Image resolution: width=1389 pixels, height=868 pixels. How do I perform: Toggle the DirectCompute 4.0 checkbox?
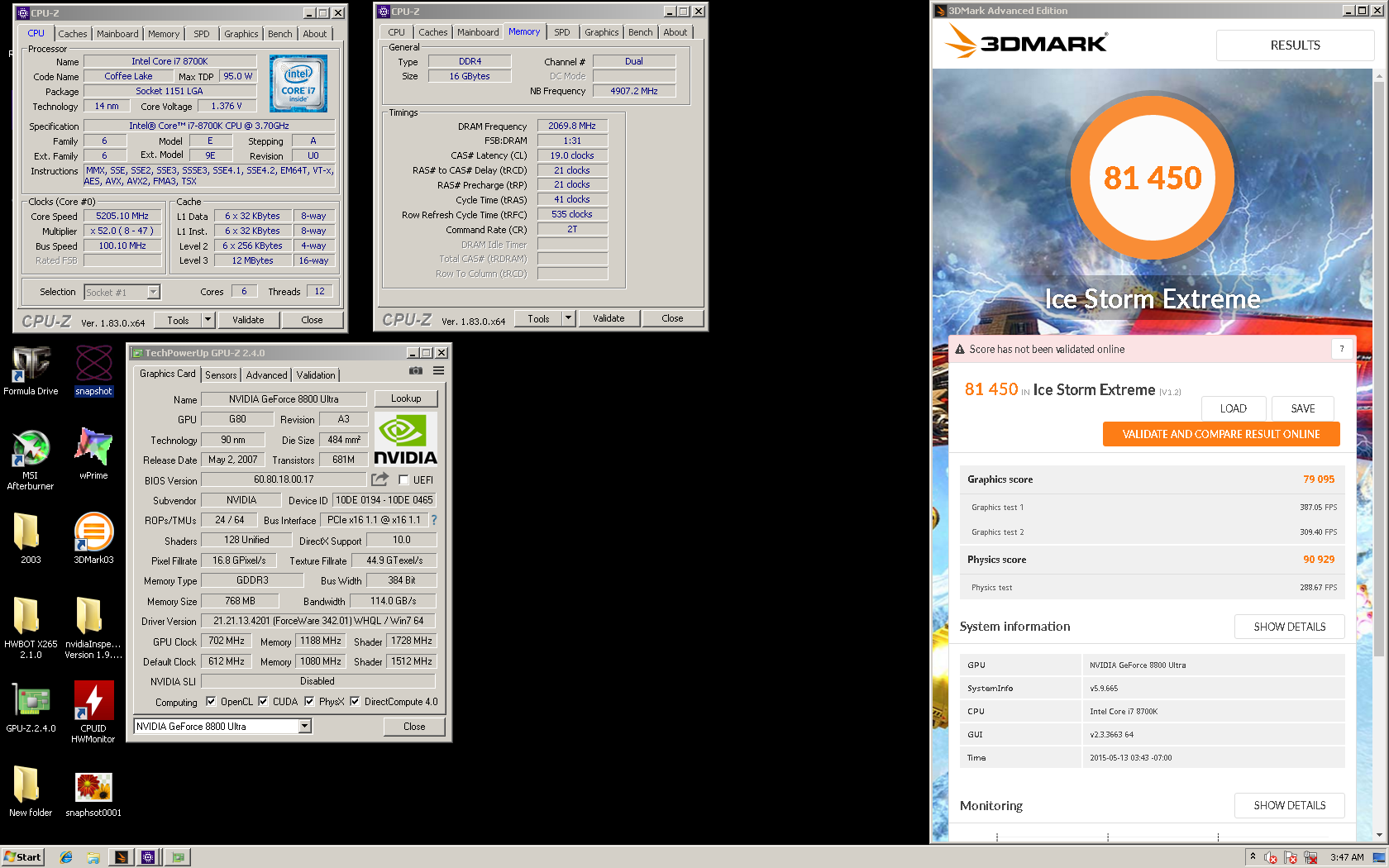click(355, 701)
